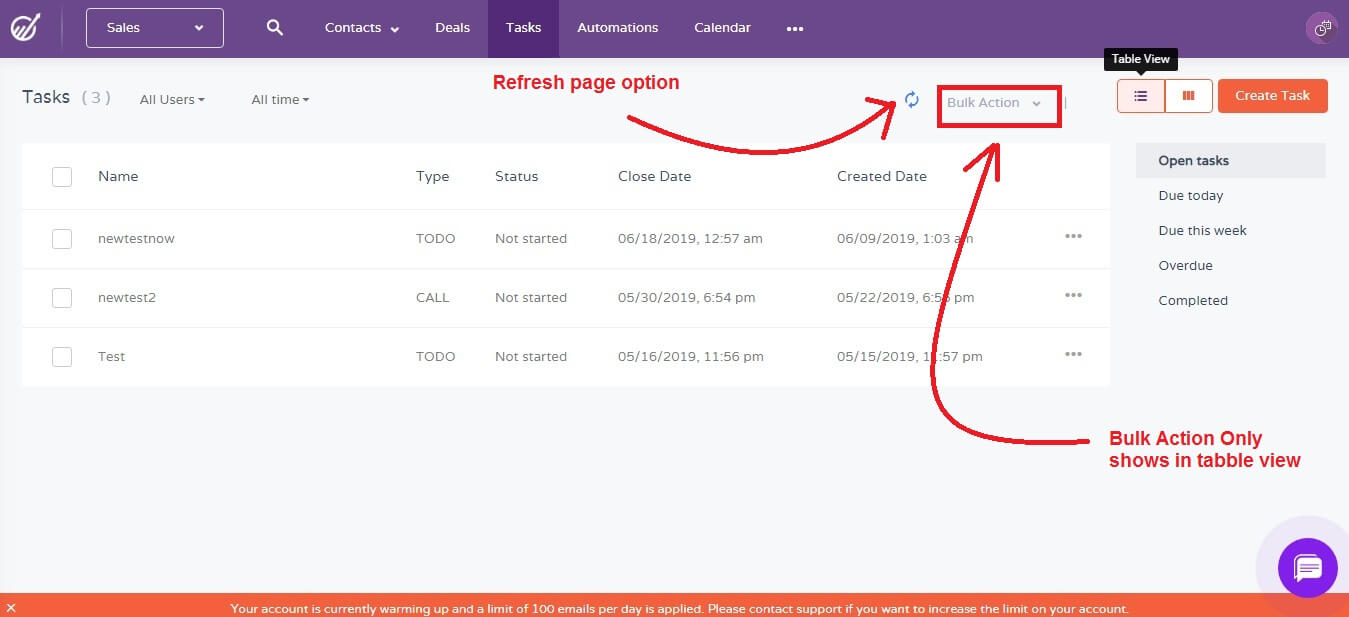1349x617 pixels.
Task: Select the checkbox for newtest2 task
Action: [x=61, y=296]
